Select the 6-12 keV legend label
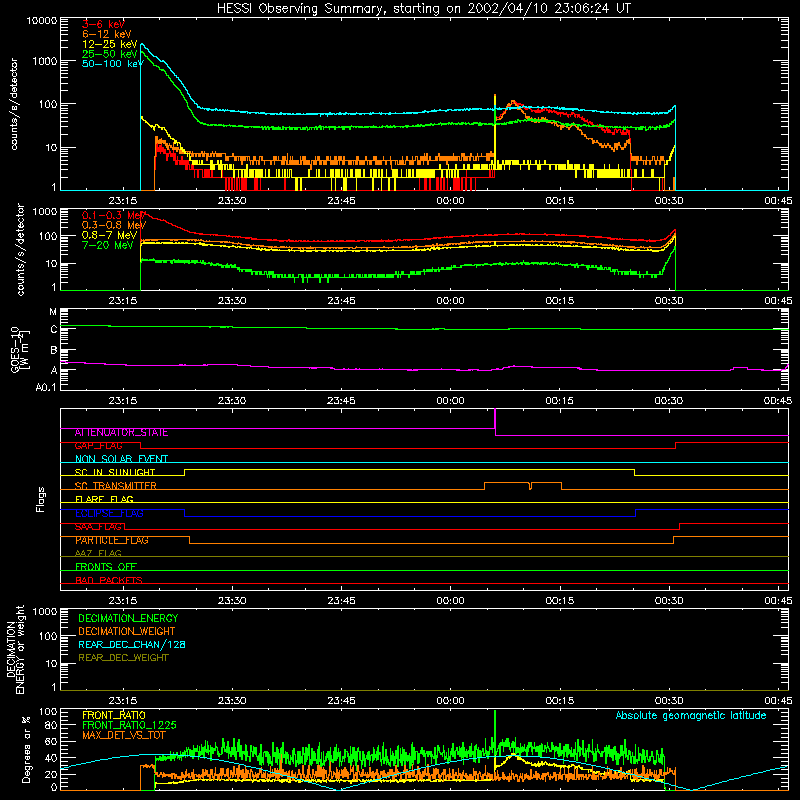This screenshot has width=800, height=800. (106, 34)
